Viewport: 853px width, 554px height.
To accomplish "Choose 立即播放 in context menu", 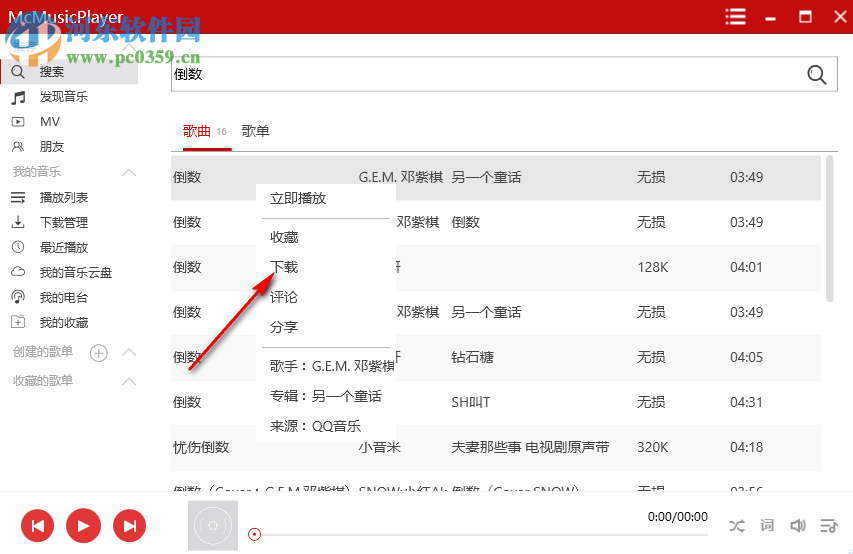I will tap(298, 199).
